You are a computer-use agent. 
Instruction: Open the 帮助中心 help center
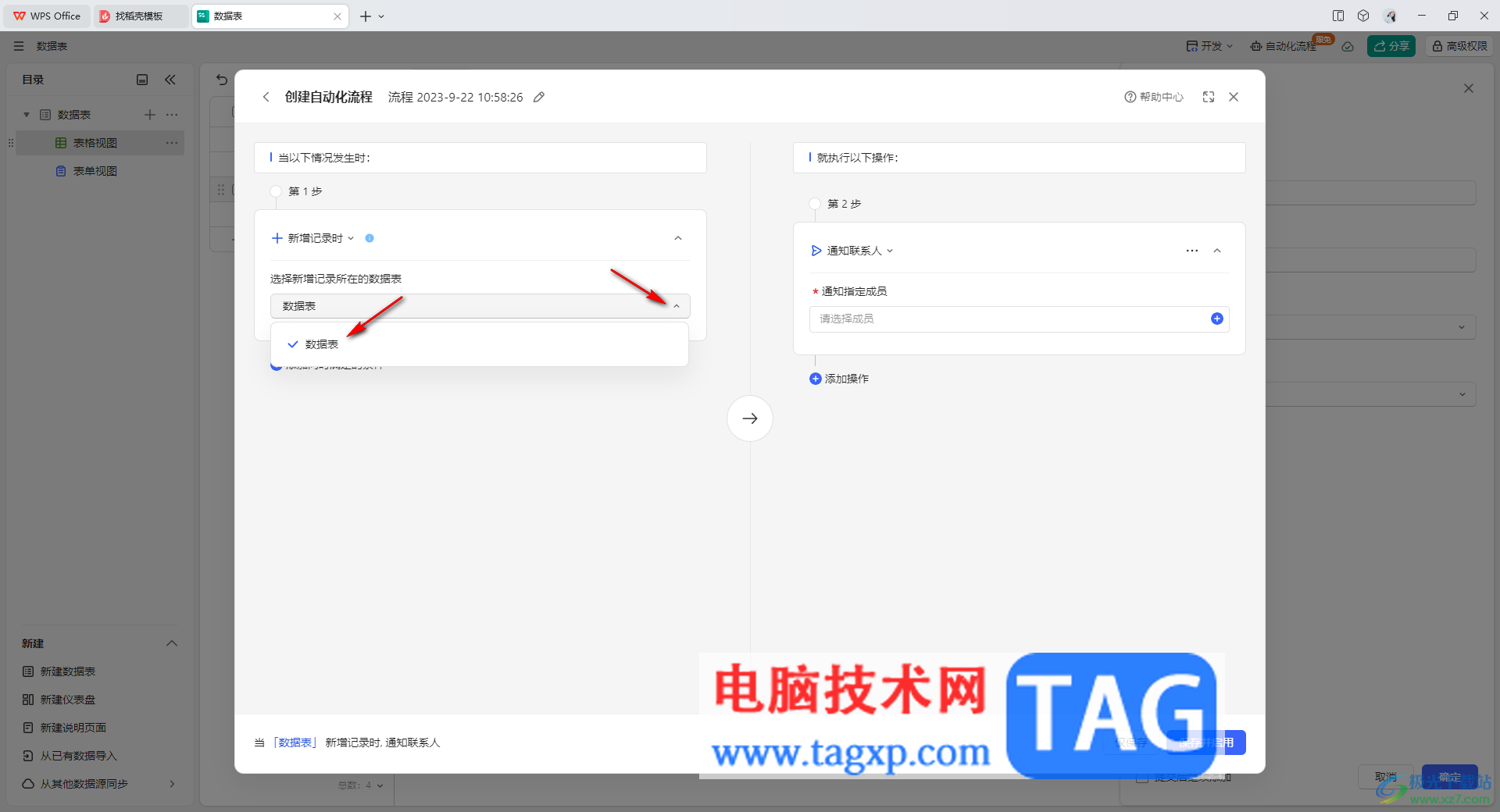1154,97
